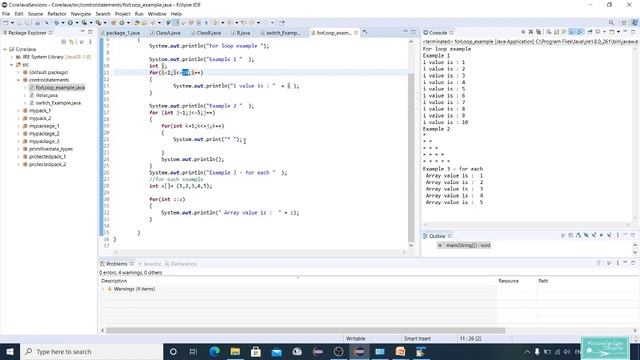
Task: Click the Open Type toolbar icon
Action: [x=137, y=23]
